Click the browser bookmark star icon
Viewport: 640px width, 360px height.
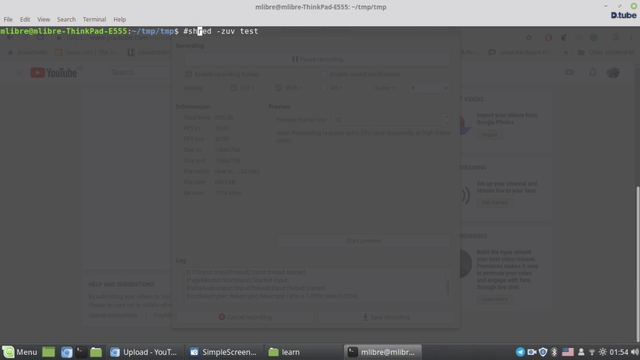pos(529,38)
